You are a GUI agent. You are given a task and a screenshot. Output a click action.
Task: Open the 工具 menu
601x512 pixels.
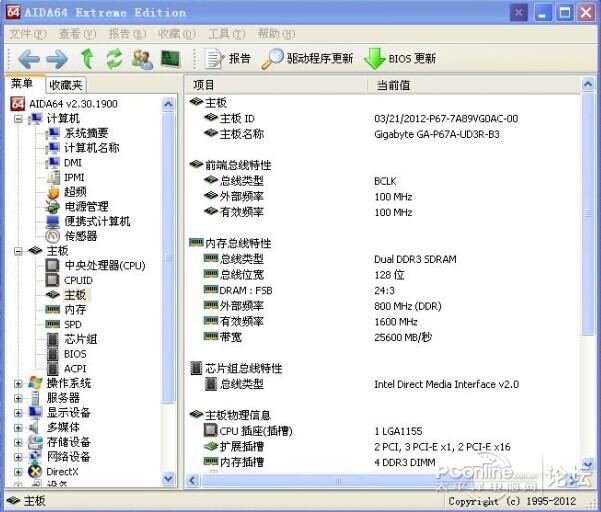coord(227,34)
